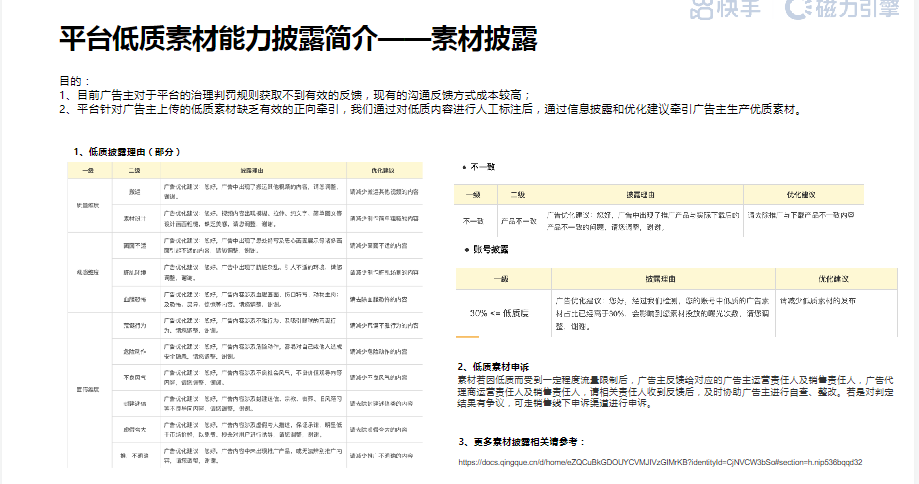Image resolution: width=919 pixels, height=484 pixels.
Task: Select the line starting 1、目前广告主对于平台的治理判罚规则
Action: (295, 96)
